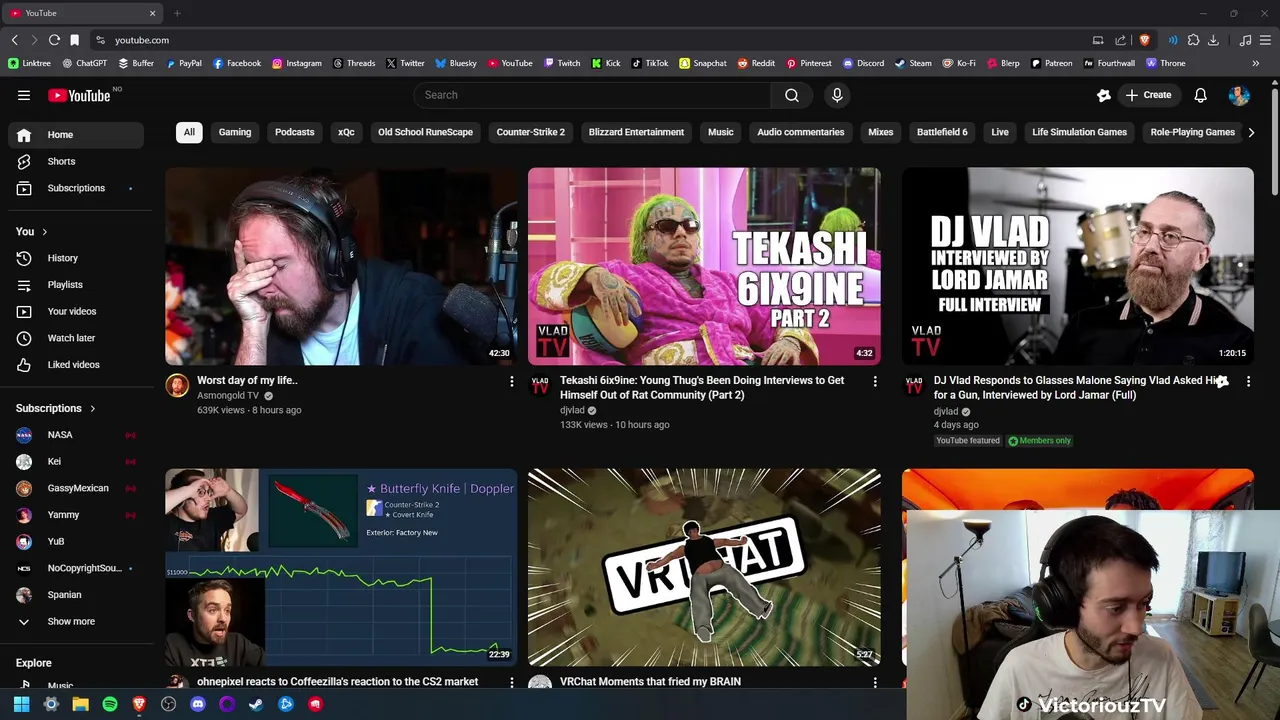This screenshot has height=720, width=1280.
Task: Open the DJ Vlad interview thumbnail
Action: [x=1078, y=266]
